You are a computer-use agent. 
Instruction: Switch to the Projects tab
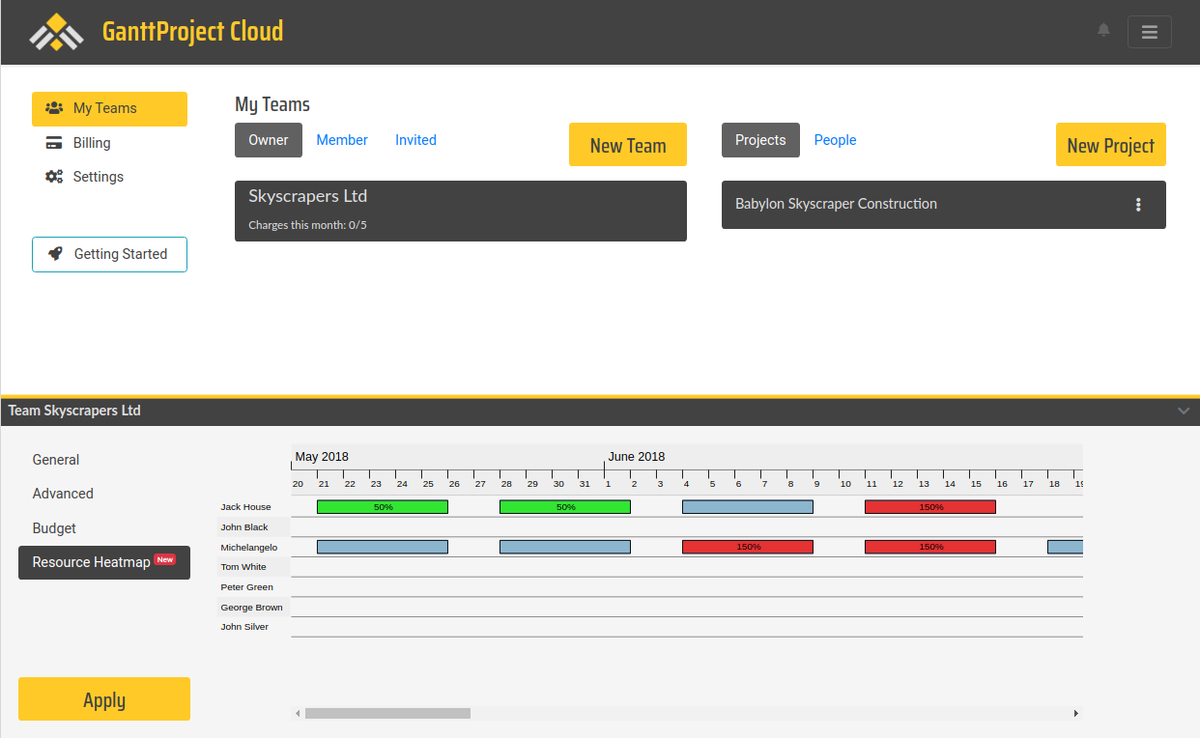tap(760, 140)
